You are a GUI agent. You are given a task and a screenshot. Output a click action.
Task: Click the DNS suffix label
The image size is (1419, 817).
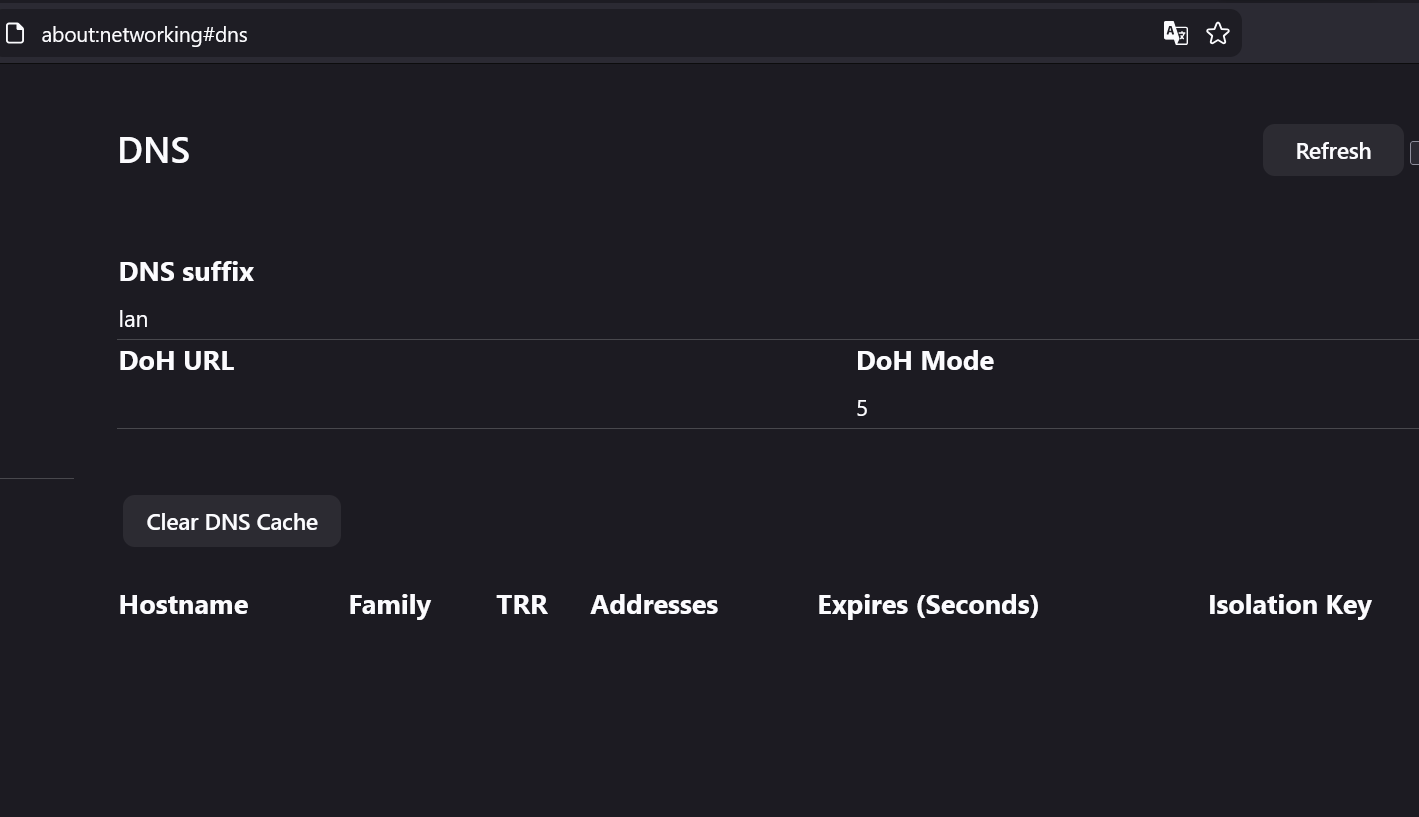pyautogui.click(x=186, y=272)
